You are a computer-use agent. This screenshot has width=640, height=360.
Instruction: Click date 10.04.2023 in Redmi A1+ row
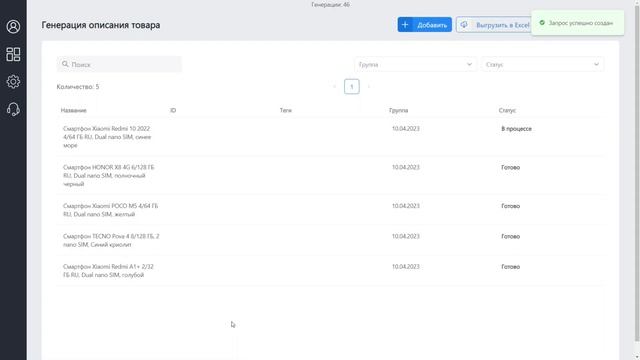coord(406,267)
